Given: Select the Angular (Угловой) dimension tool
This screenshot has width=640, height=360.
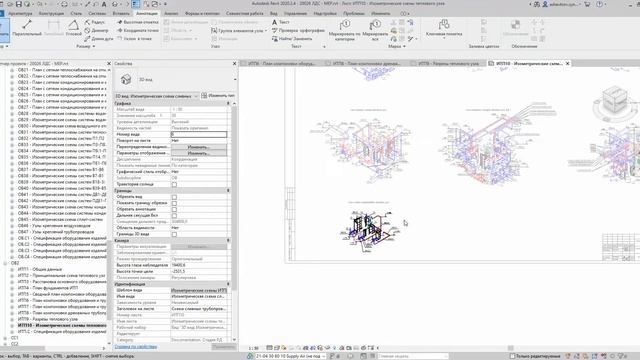Looking at the screenshot, I should 73,28.
